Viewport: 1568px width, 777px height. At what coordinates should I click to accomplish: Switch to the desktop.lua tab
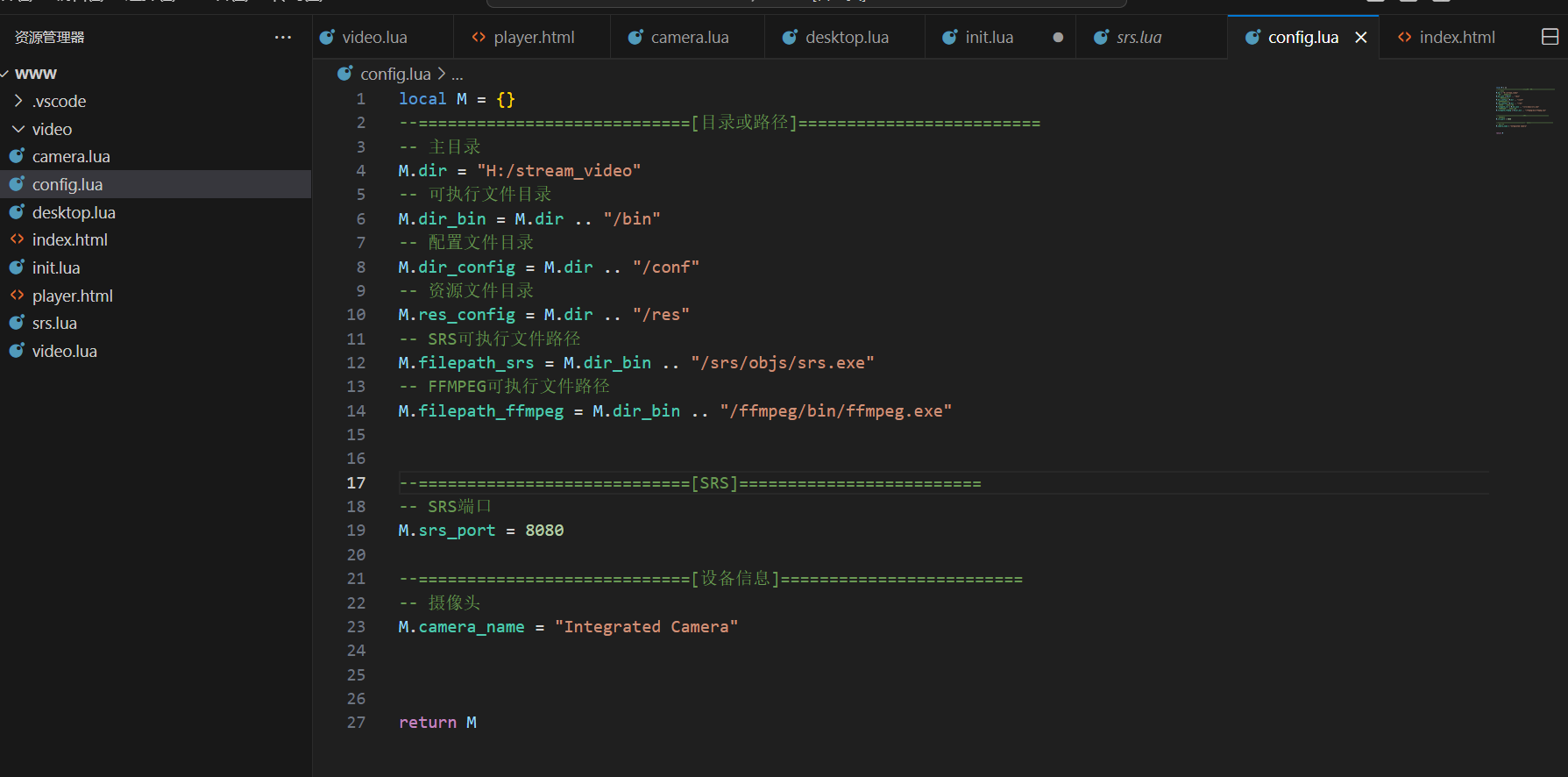pyautogui.click(x=845, y=37)
